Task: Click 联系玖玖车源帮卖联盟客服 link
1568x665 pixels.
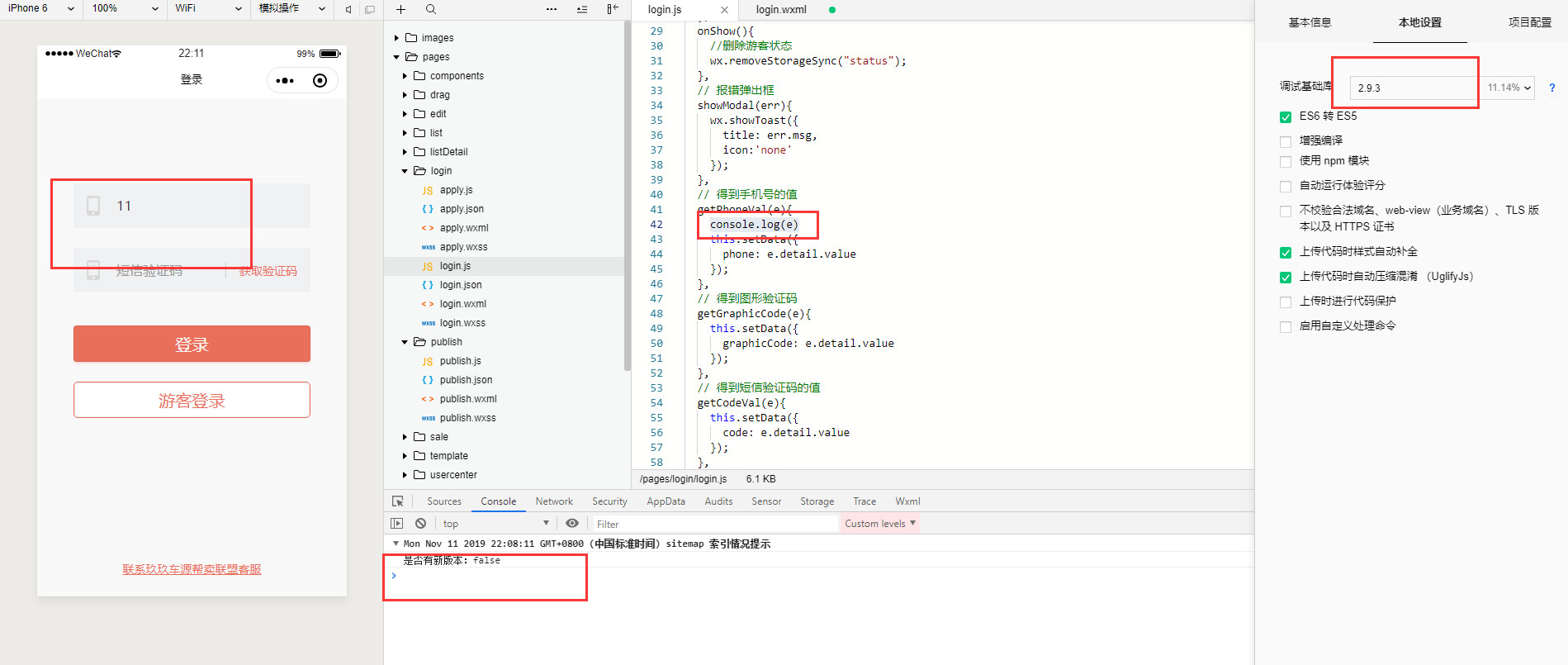Action: [x=192, y=569]
